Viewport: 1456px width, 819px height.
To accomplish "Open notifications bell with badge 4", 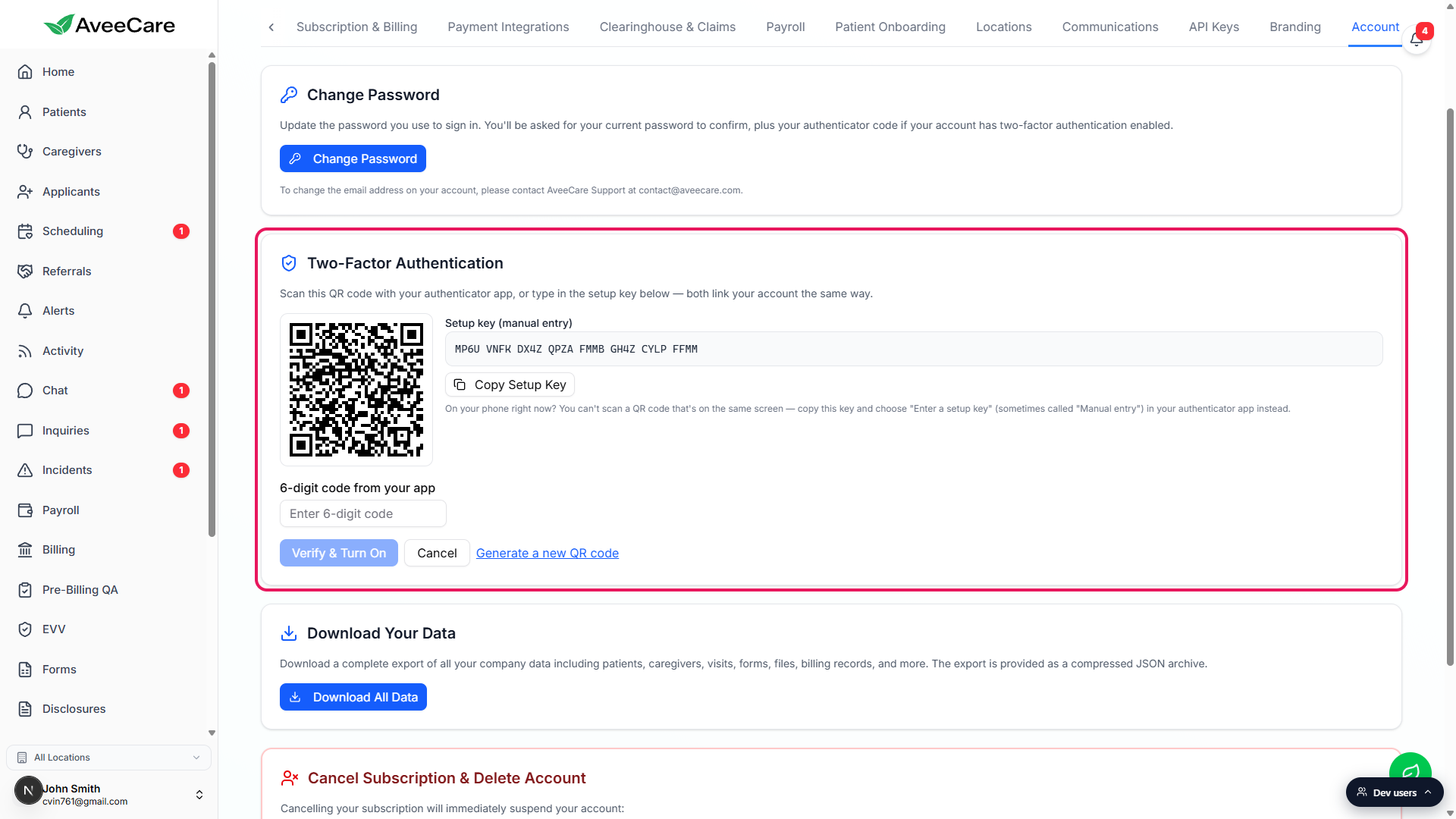I will pyautogui.click(x=1417, y=39).
